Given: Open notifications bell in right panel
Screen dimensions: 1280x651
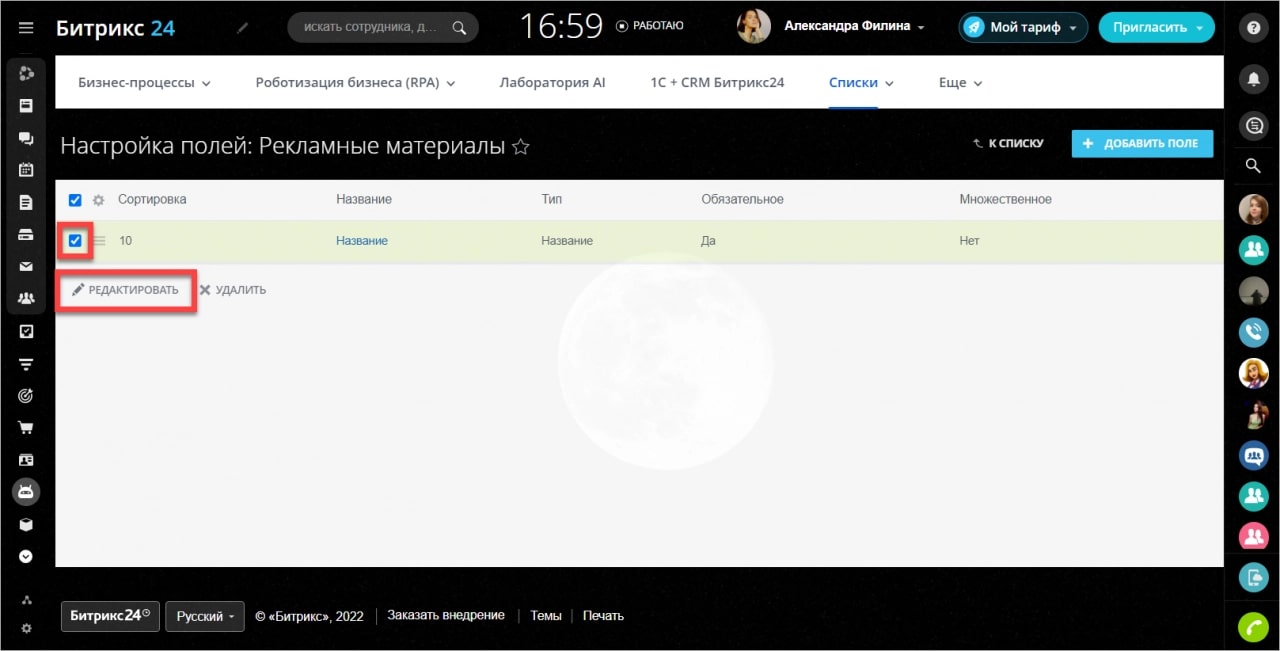Looking at the screenshot, I should (x=1252, y=77).
